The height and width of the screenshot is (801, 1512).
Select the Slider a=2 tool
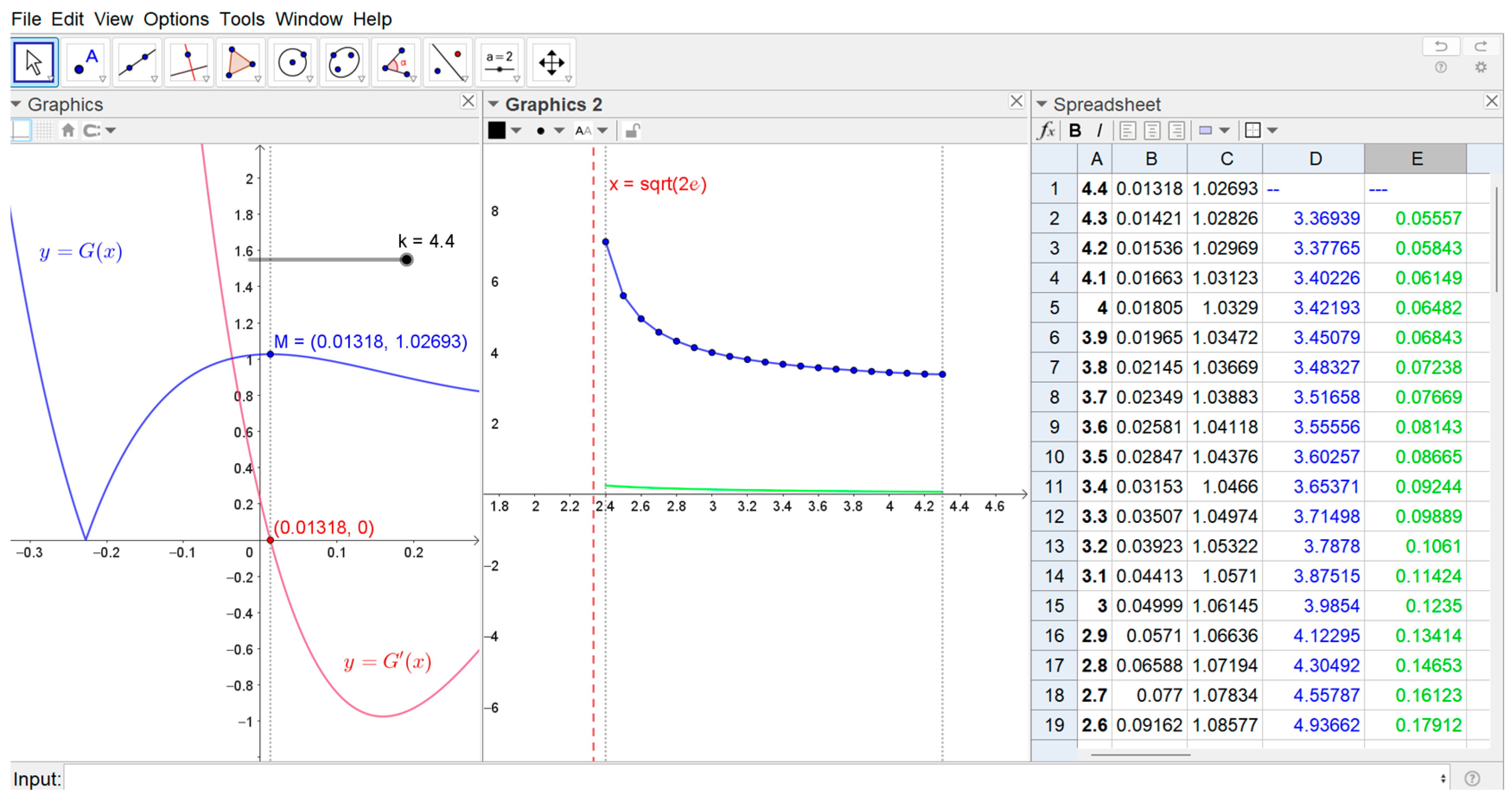click(499, 62)
